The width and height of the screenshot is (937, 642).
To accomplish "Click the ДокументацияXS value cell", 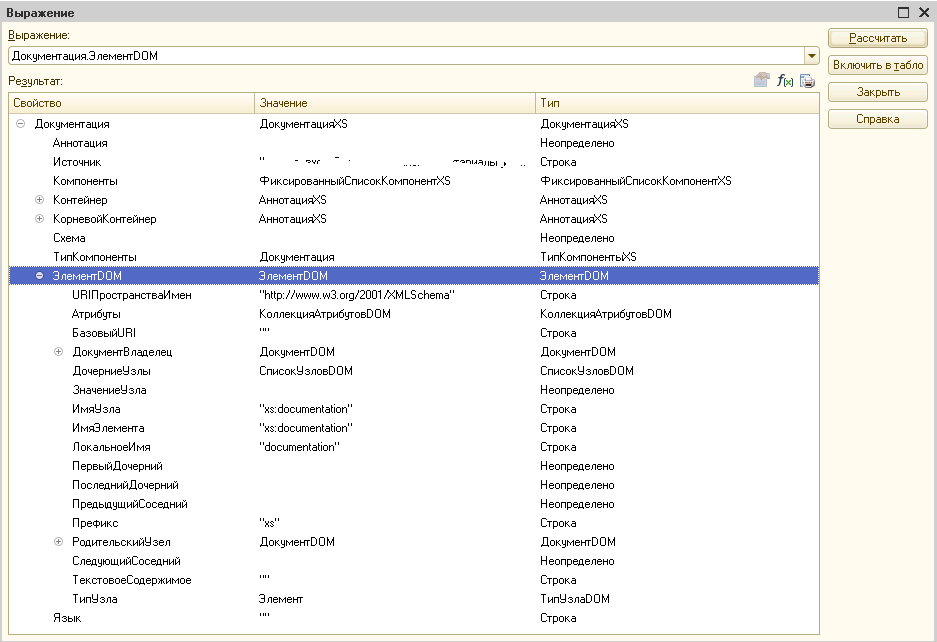I will click(304, 124).
